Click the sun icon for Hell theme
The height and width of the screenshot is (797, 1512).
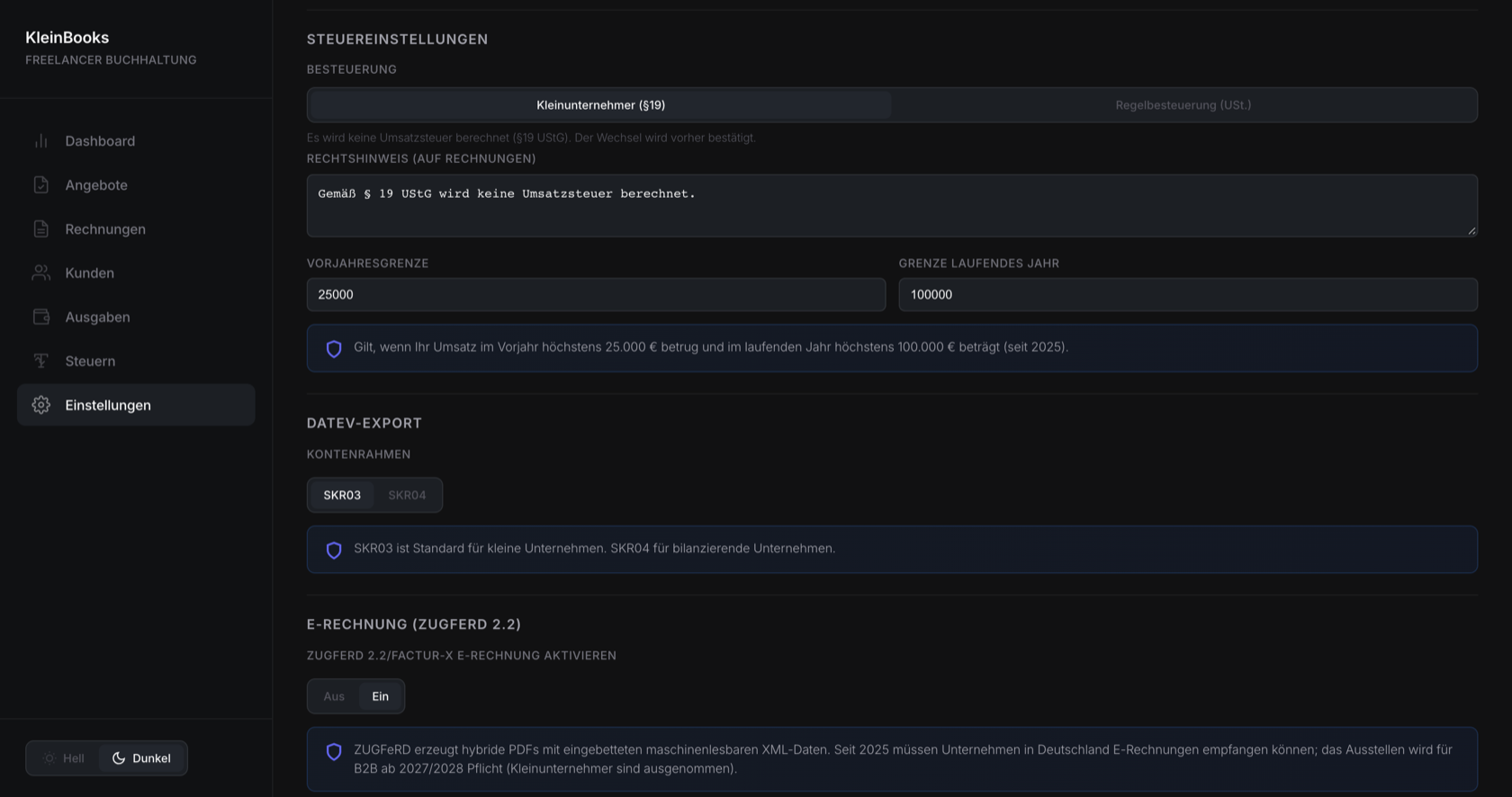49,758
